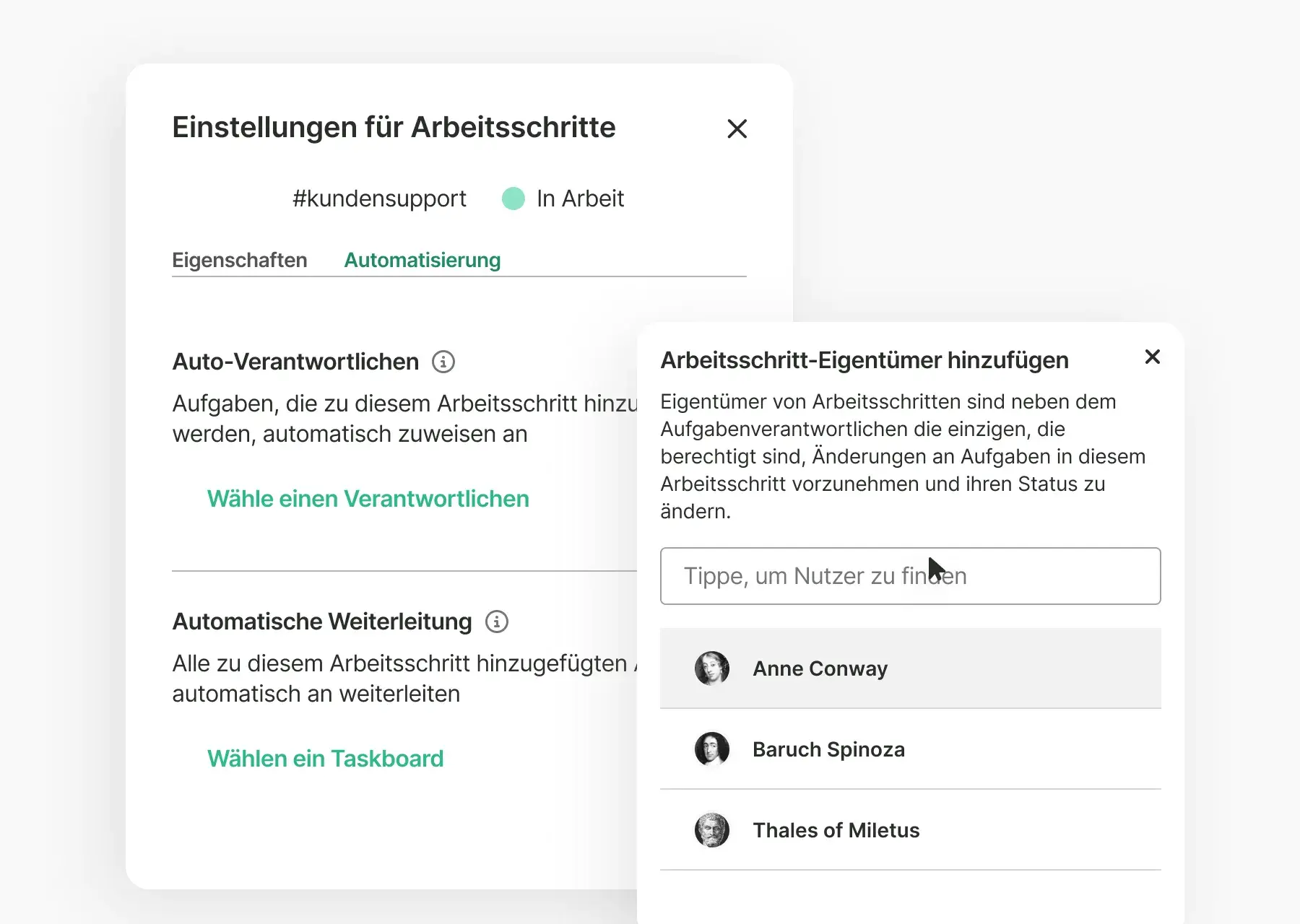This screenshot has width=1300, height=924.
Task: Focus the user search field
Action: click(910, 576)
